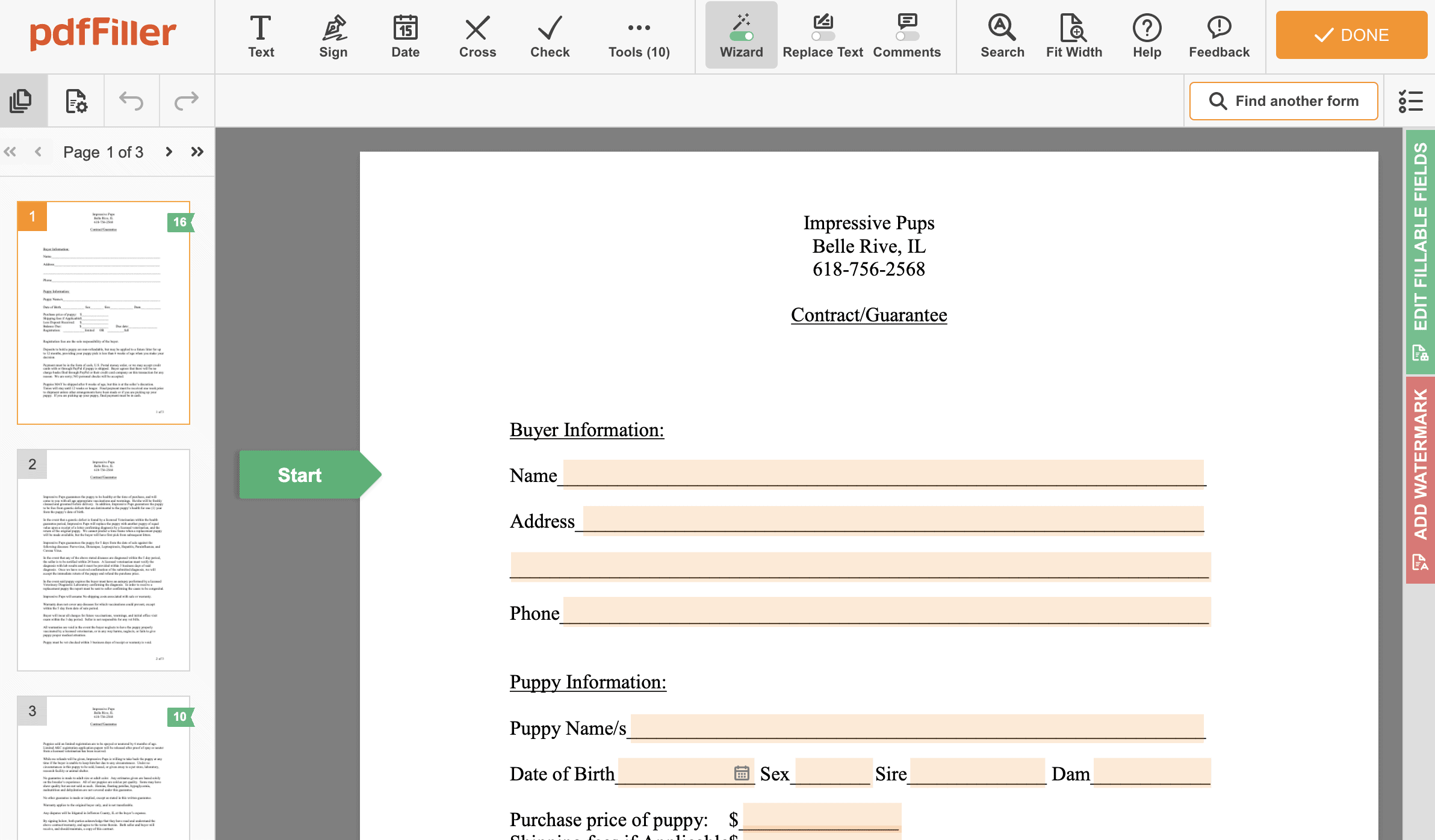Toggle the Wizard switch
Screen dimensions: 1435x840
[x=741, y=36]
